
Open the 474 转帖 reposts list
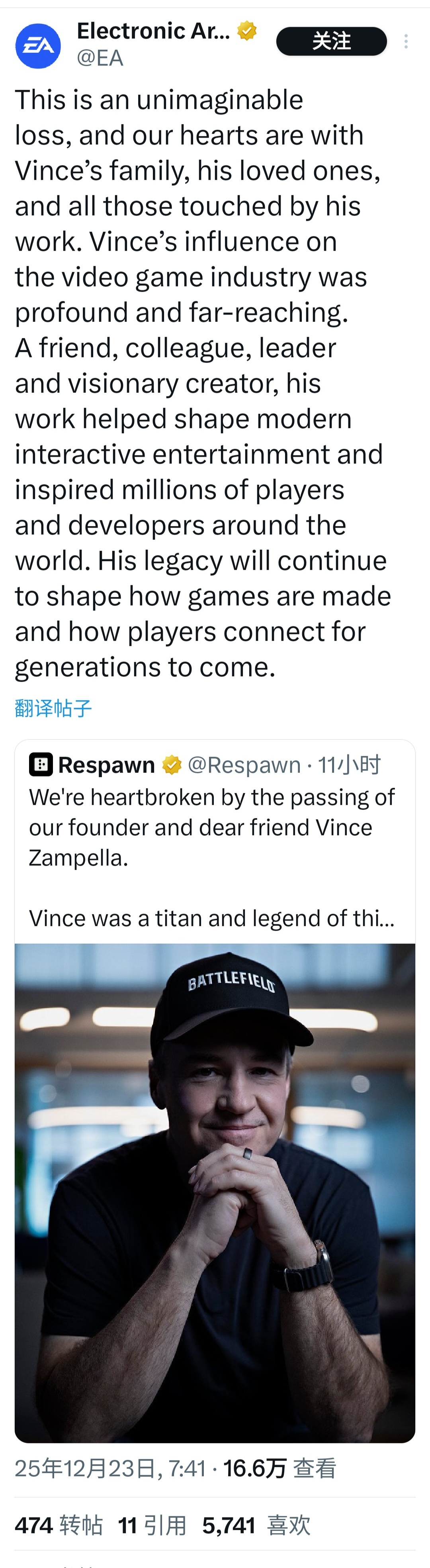(x=59, y=1525)
